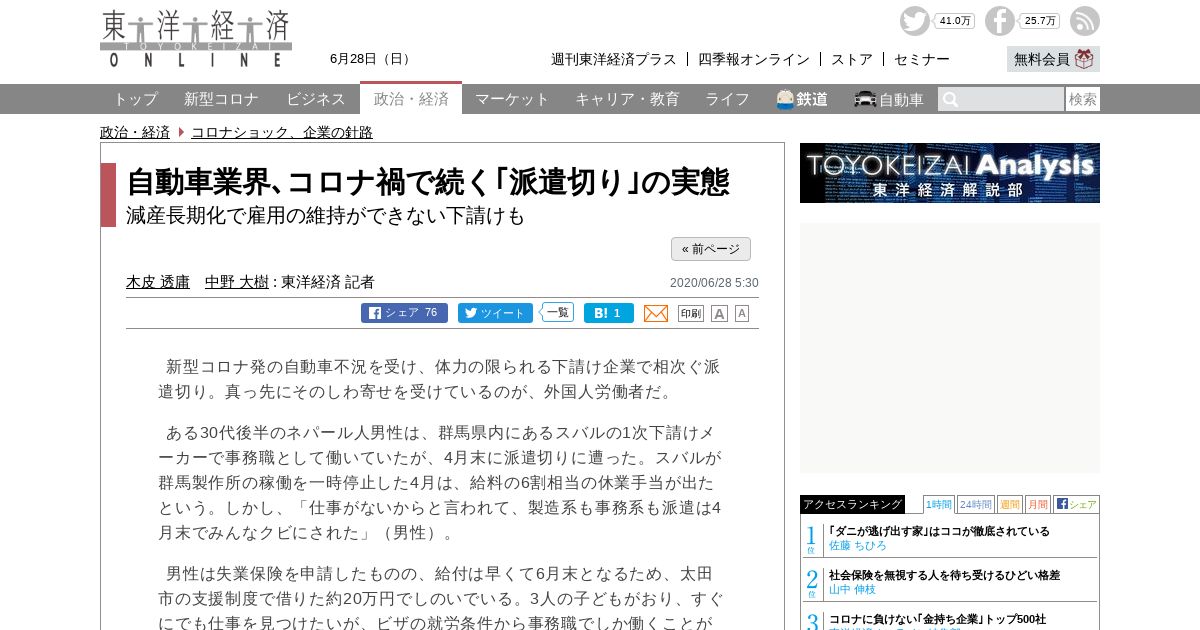
Task: Open author 木皮 透庸 profile
Action: 158,282
